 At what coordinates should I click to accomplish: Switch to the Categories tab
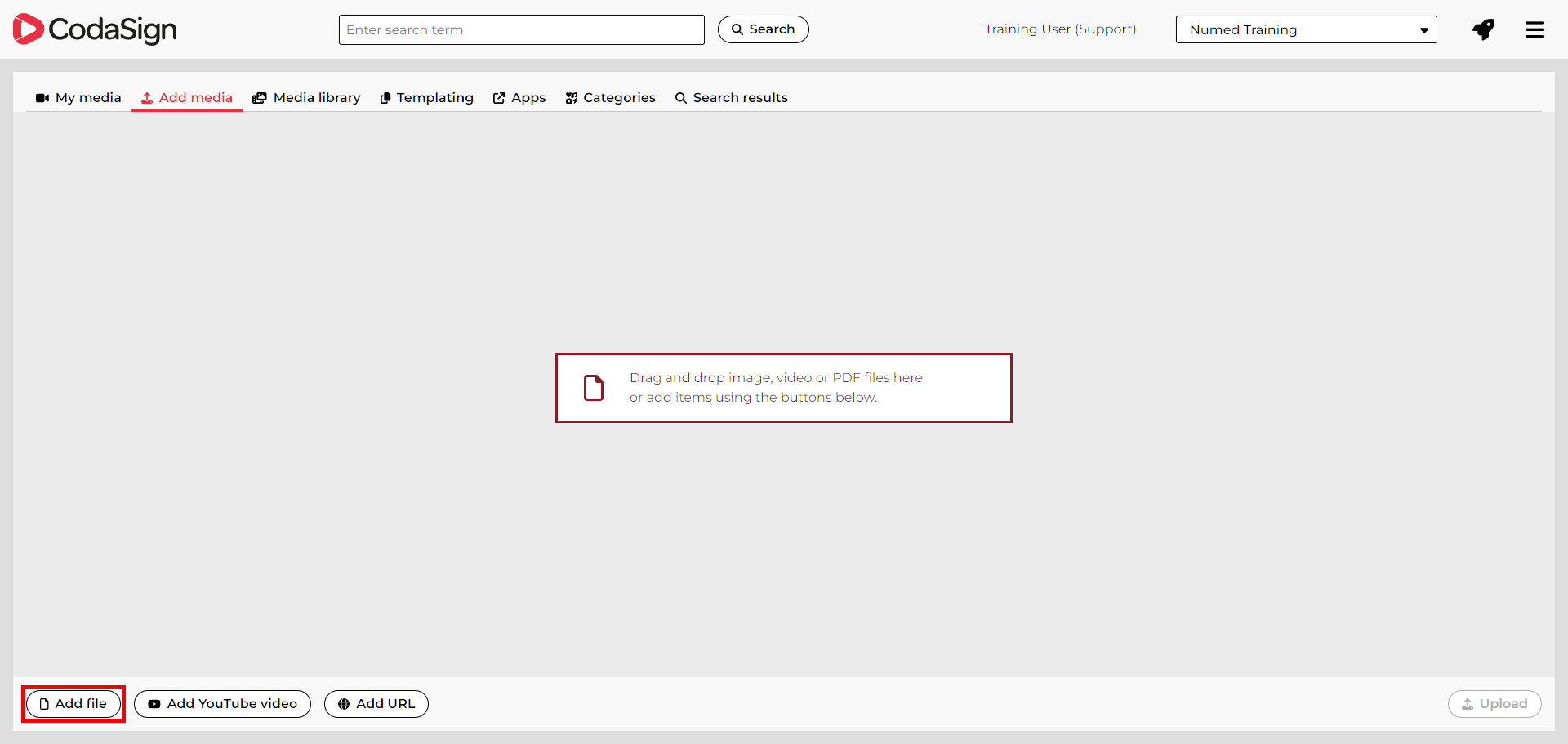[610, 98]
